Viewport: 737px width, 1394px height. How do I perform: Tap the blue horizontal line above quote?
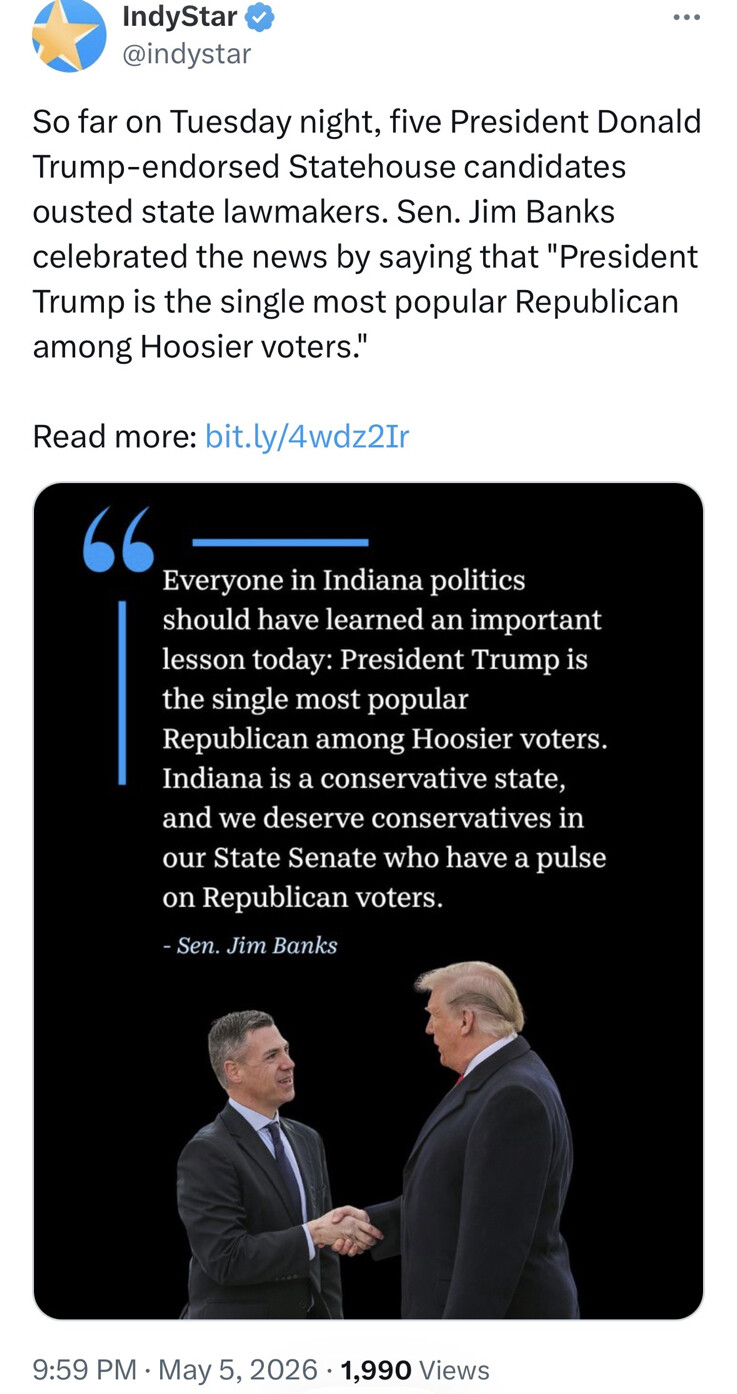[280, 542]
